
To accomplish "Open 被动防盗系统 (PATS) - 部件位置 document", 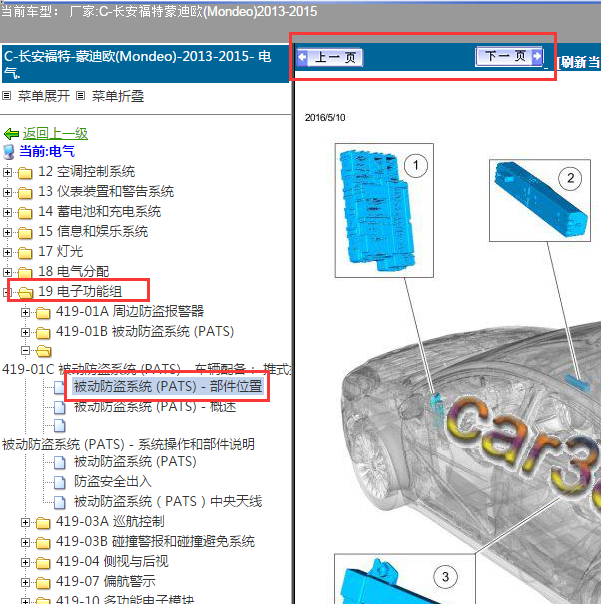I will 168,386.
